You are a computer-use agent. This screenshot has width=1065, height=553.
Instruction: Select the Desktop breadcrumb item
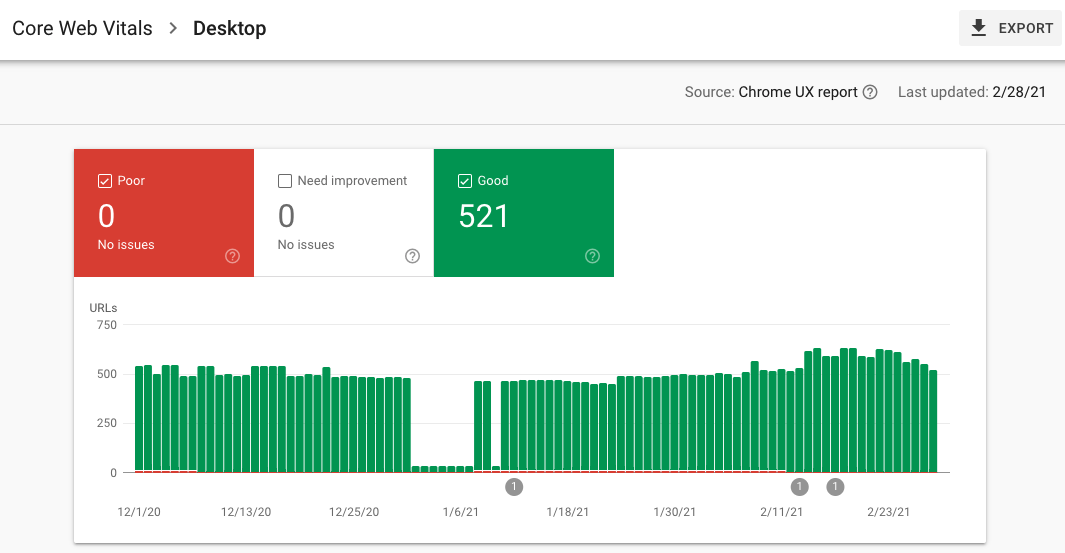coord(229,28)
